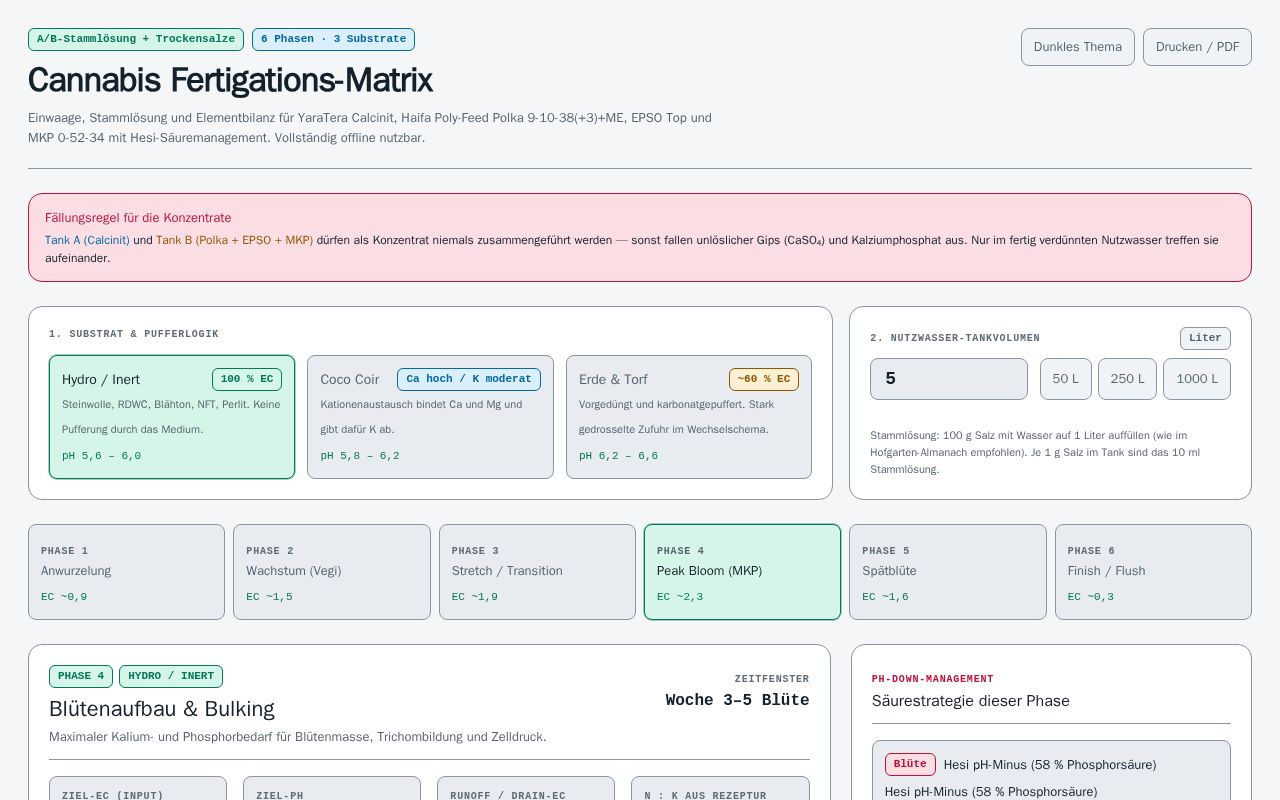Click the green 'PHASE 4' badge
The image size is (1280, 800).
tap(81, 676)
